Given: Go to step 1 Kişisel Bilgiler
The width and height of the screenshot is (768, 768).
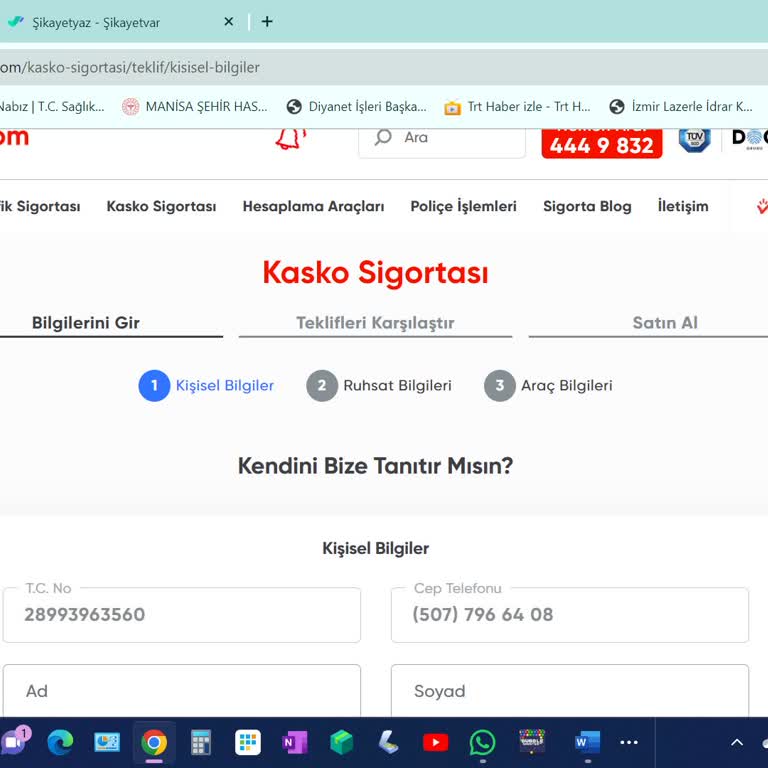Looking at the screenshot, I should pyautogui.click(x=206, y=385).
